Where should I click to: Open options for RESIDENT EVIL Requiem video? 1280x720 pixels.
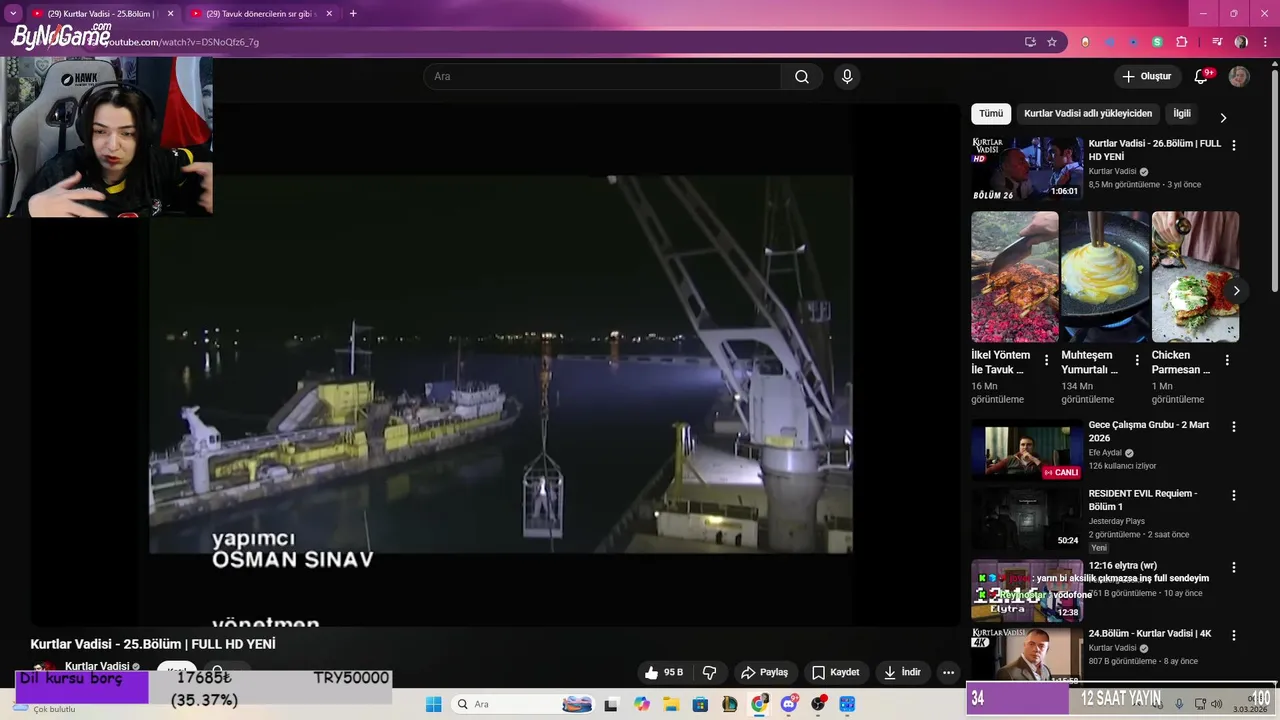click(1233, 495)
